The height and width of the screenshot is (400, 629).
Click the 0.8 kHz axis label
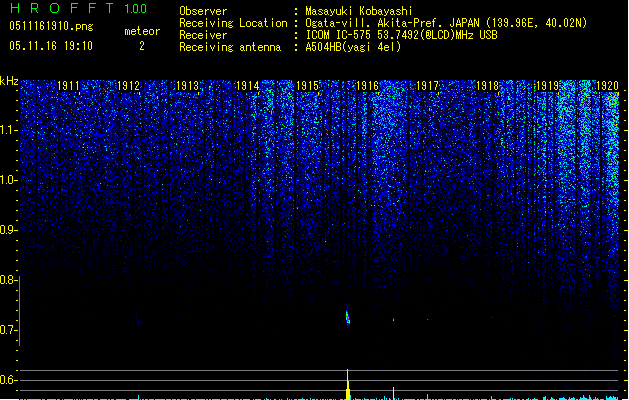(x=8, y=280)
